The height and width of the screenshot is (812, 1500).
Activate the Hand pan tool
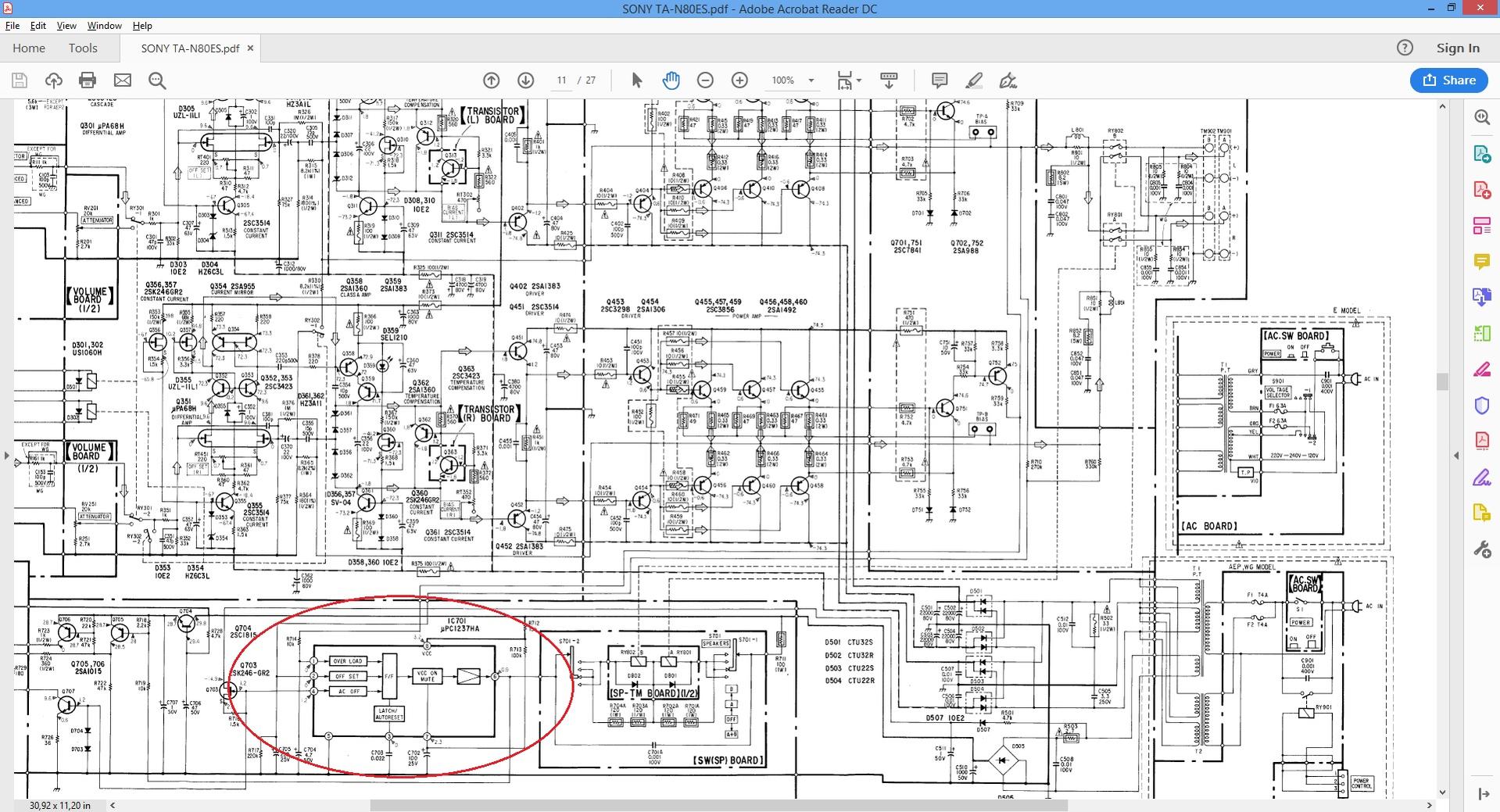click(x=671, y=80)
